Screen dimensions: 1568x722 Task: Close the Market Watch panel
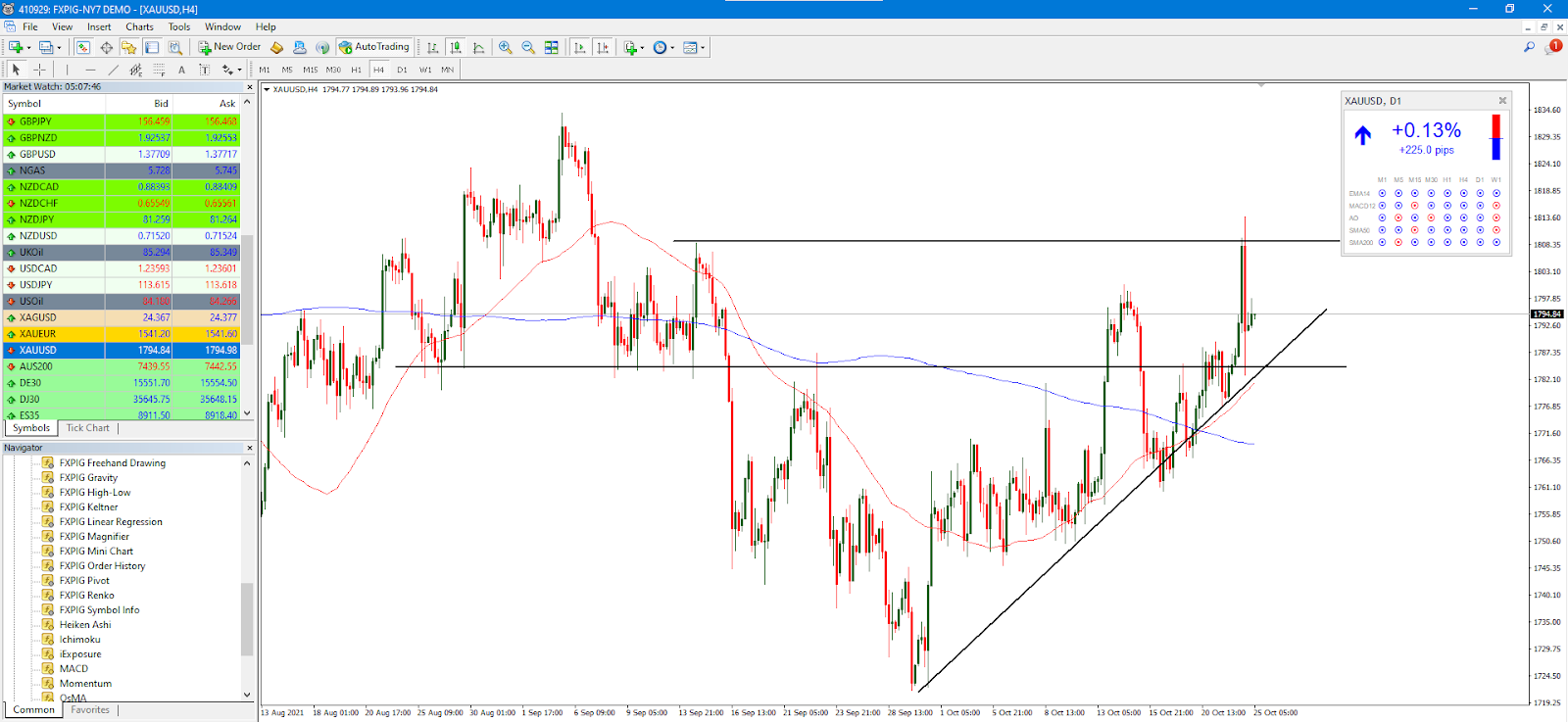click(249, 87)
